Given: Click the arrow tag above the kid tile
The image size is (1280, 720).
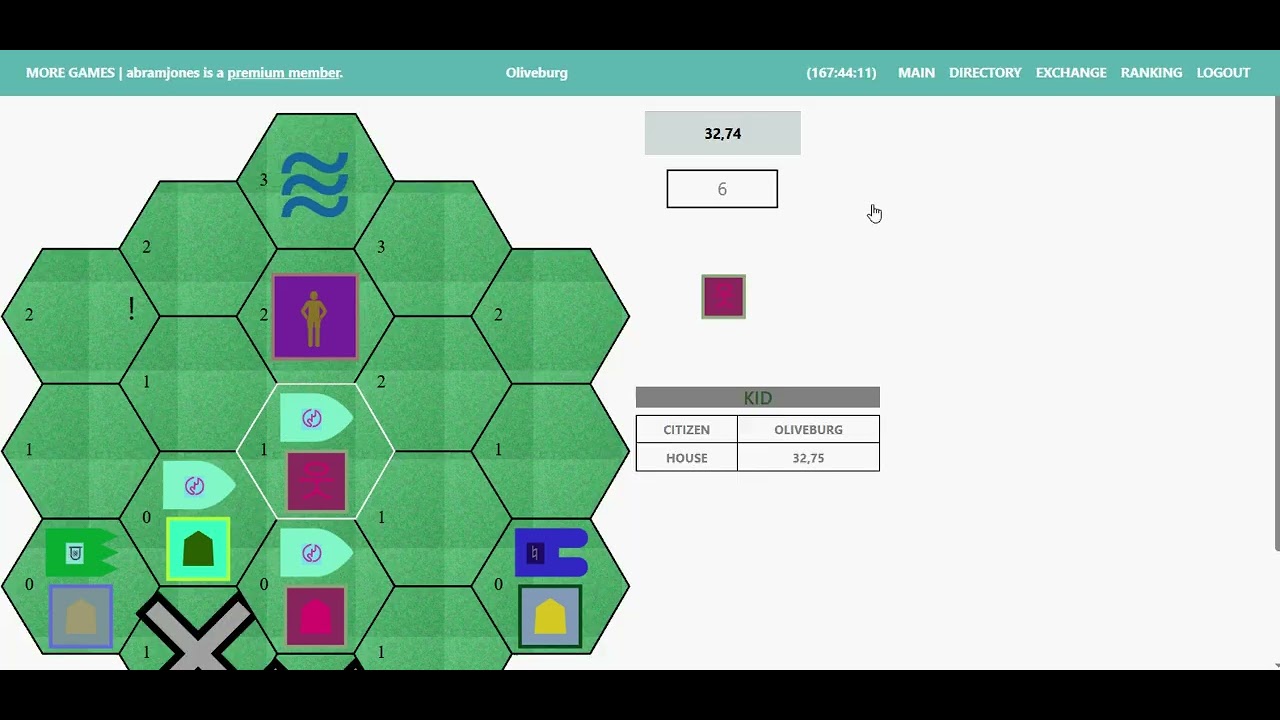Looking at the screenshot, I should point(316,418).
